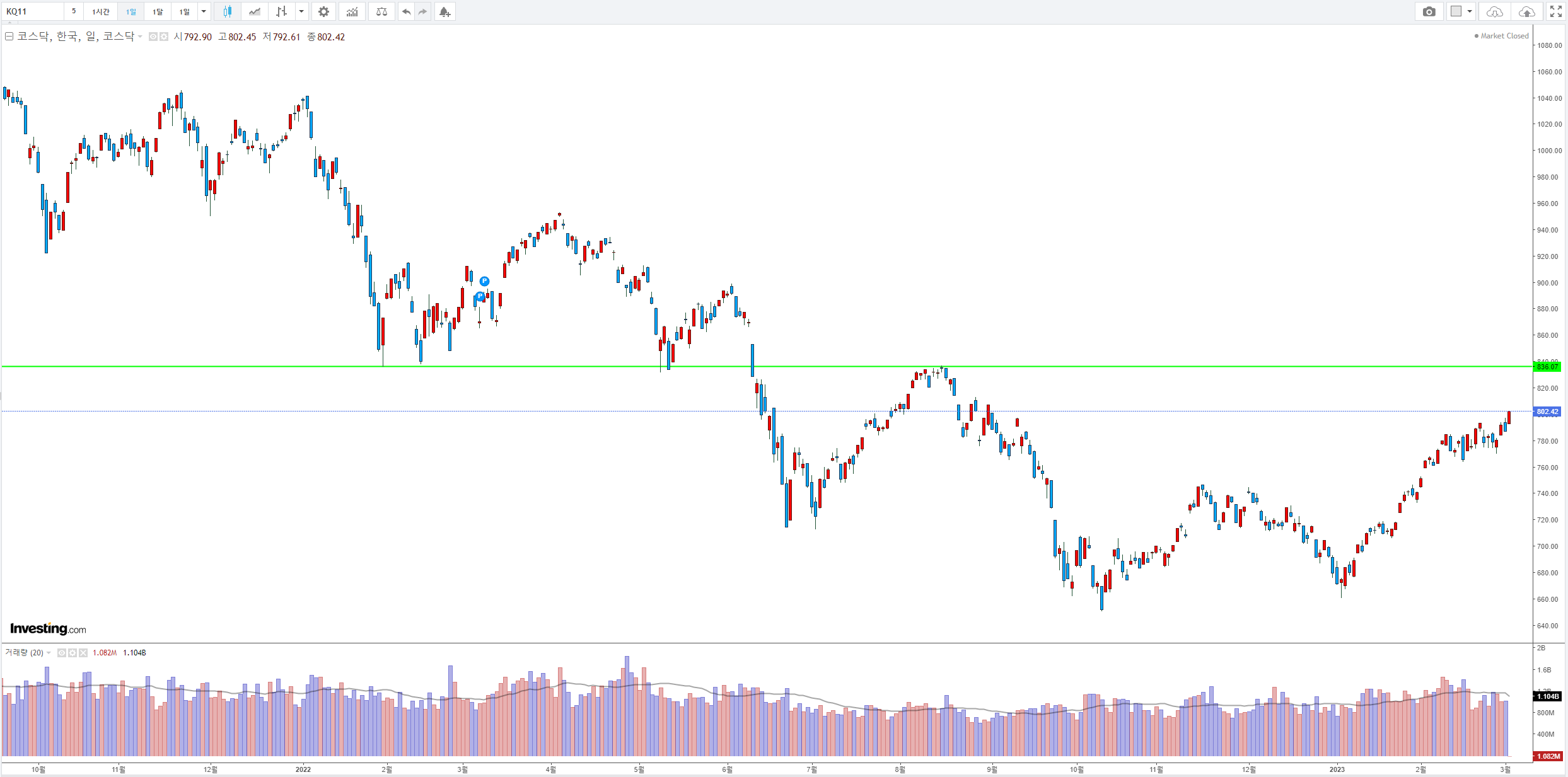Click the compare symbols scales icon

pos(381,11)
